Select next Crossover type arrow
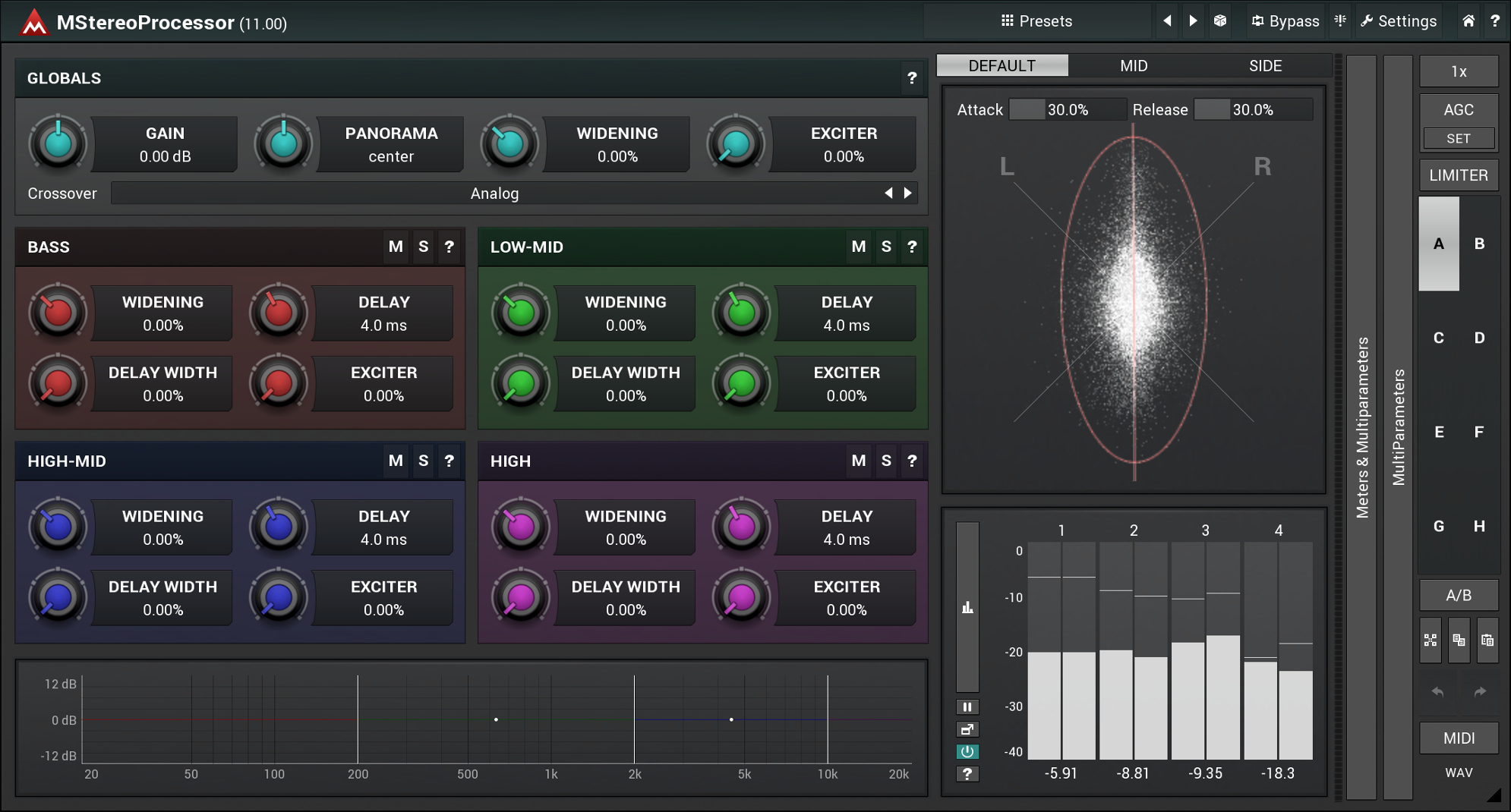 pos(907,194)
